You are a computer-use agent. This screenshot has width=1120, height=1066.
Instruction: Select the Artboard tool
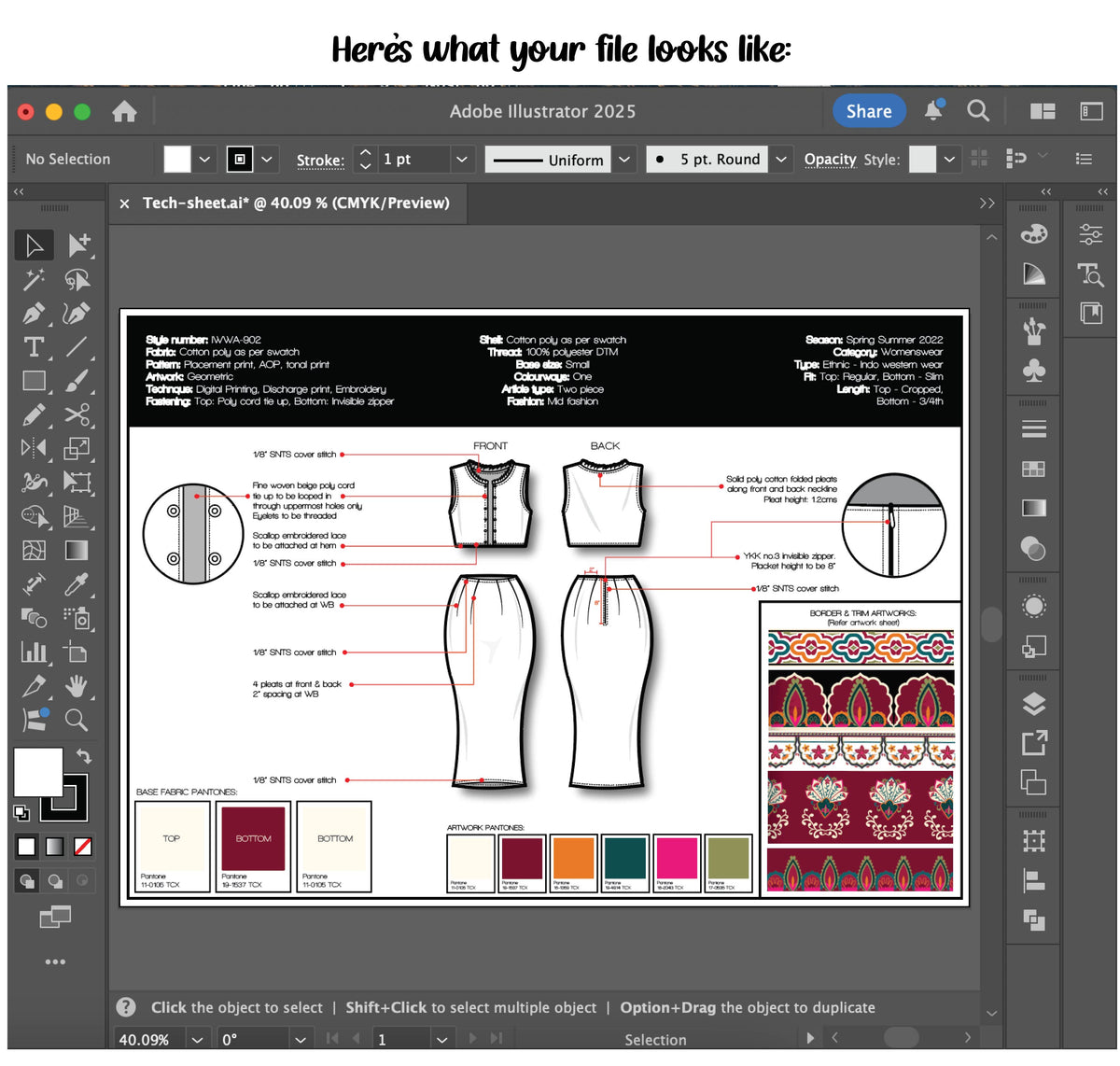(77, 652)
